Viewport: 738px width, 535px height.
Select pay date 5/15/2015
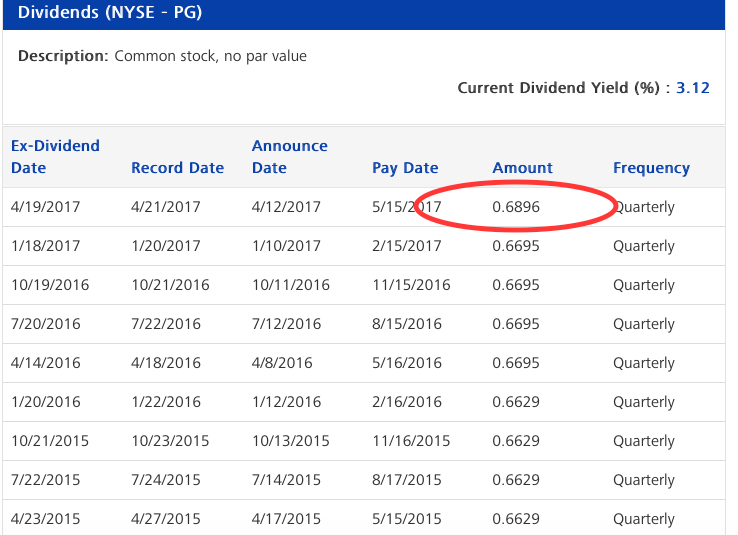[407, 519]
